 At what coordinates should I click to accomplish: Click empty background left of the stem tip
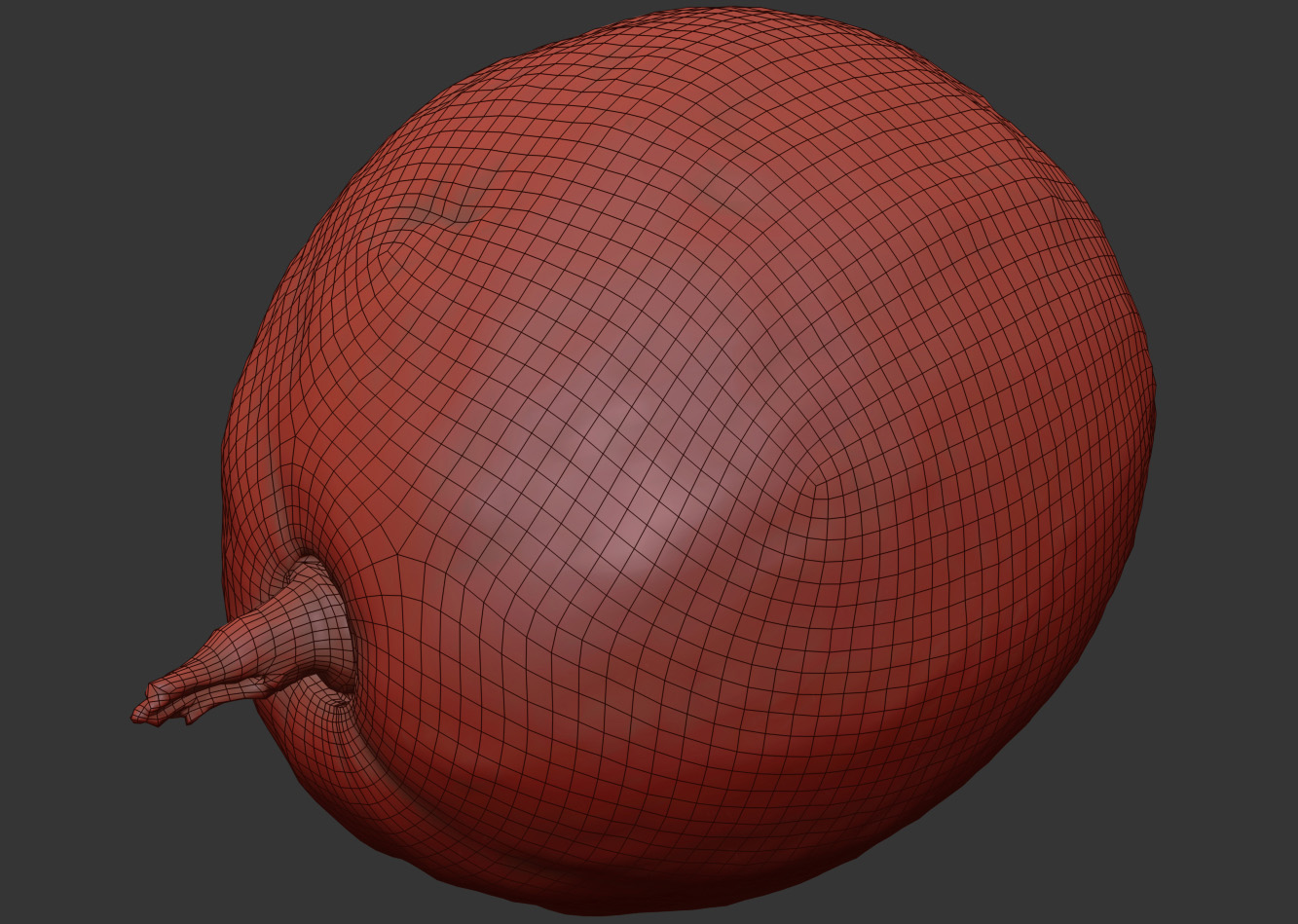68,716
